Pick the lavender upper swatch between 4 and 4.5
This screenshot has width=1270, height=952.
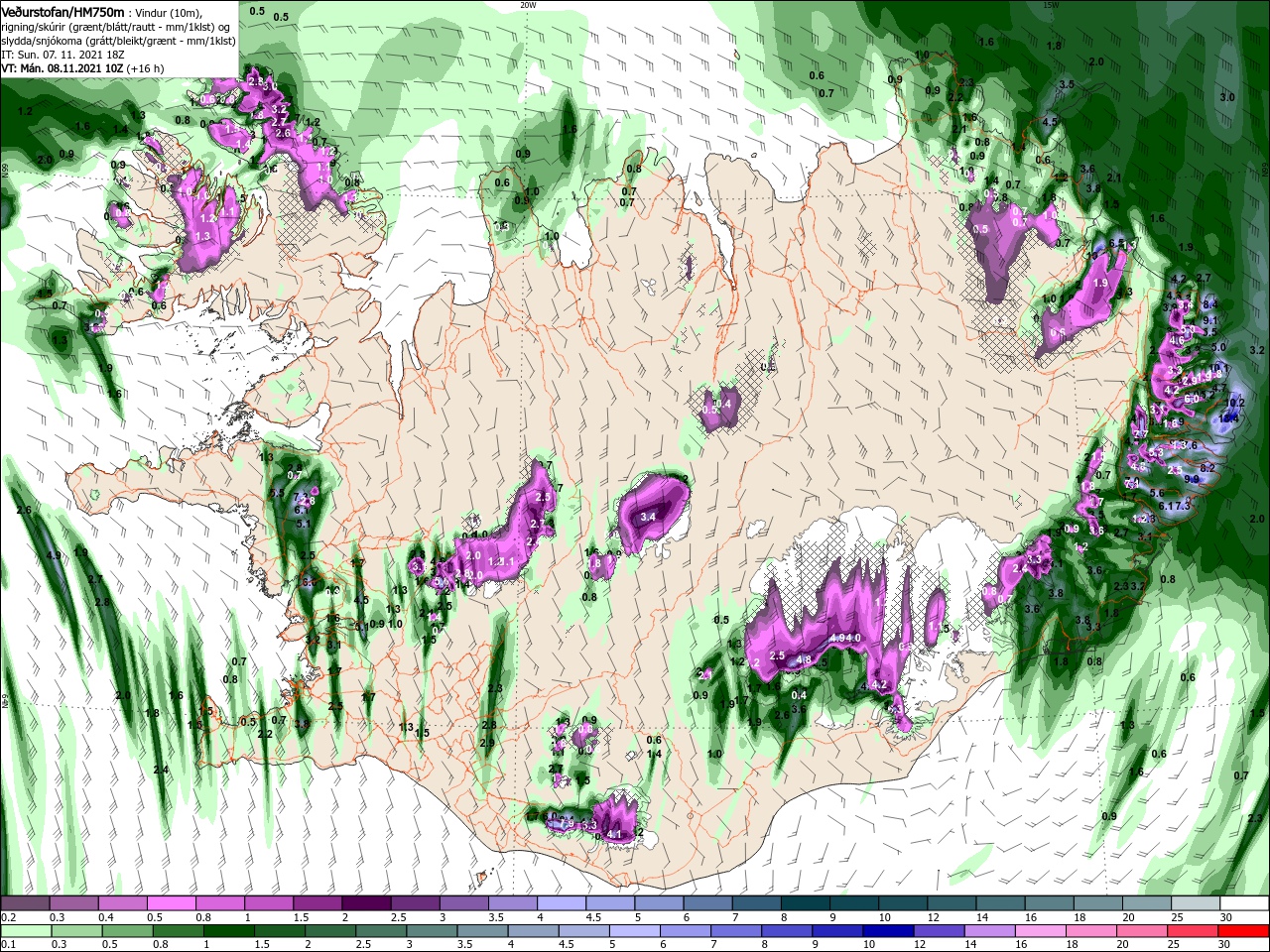pyautogui.click(x=562, y=902)
